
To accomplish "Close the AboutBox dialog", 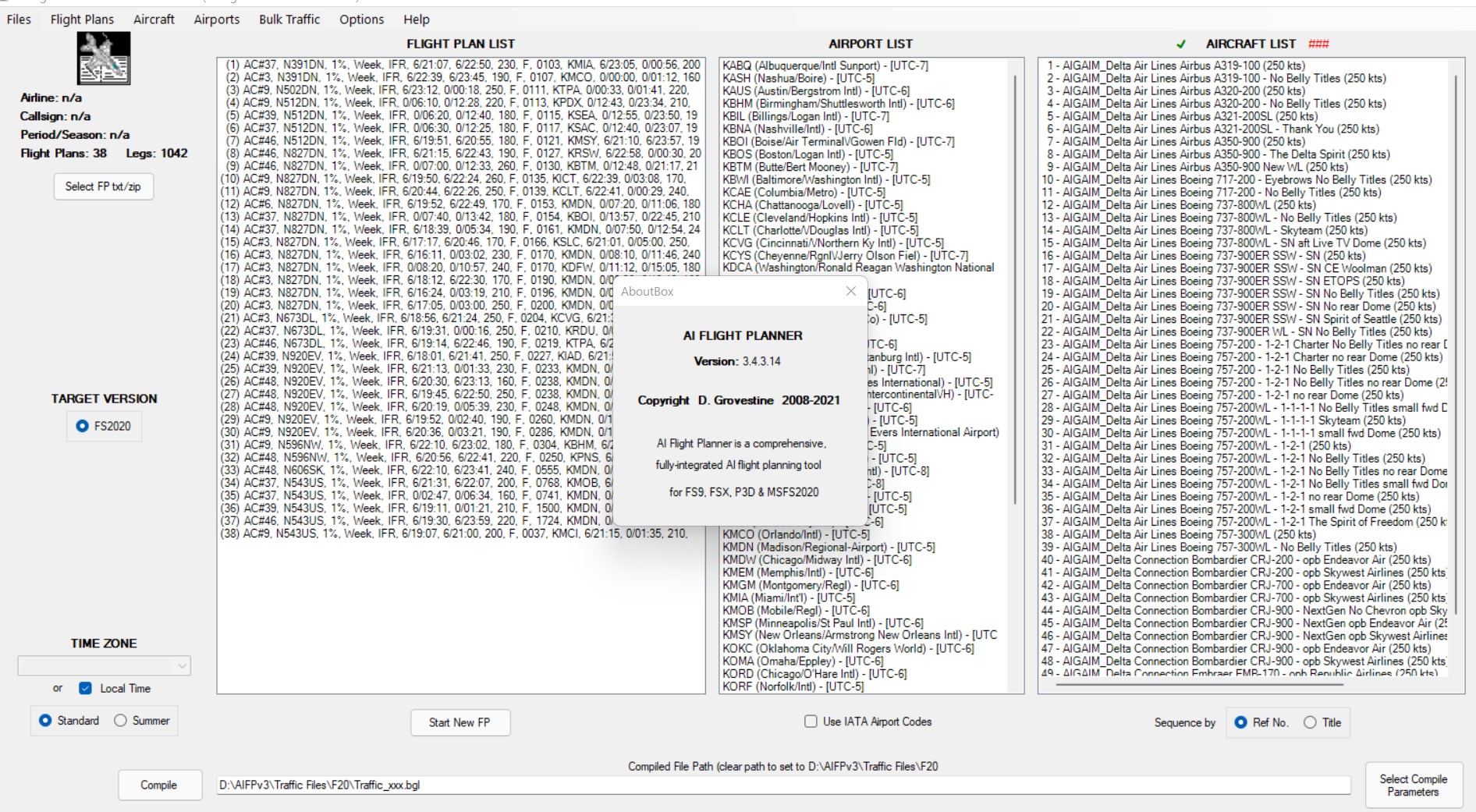I will tap(851, 291).
